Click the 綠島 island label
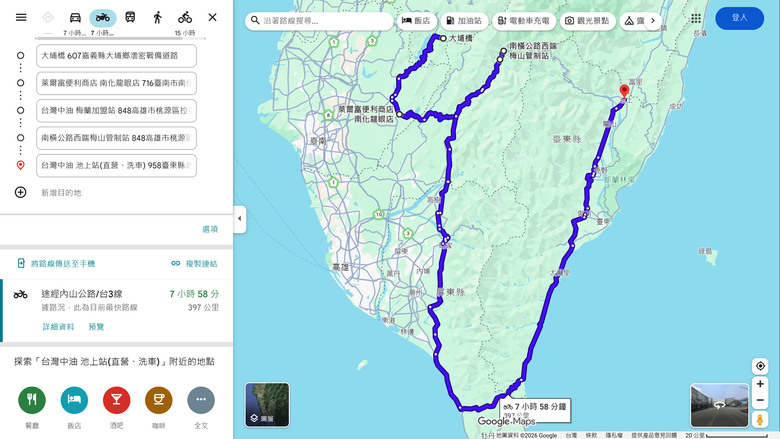 [704, 252]
